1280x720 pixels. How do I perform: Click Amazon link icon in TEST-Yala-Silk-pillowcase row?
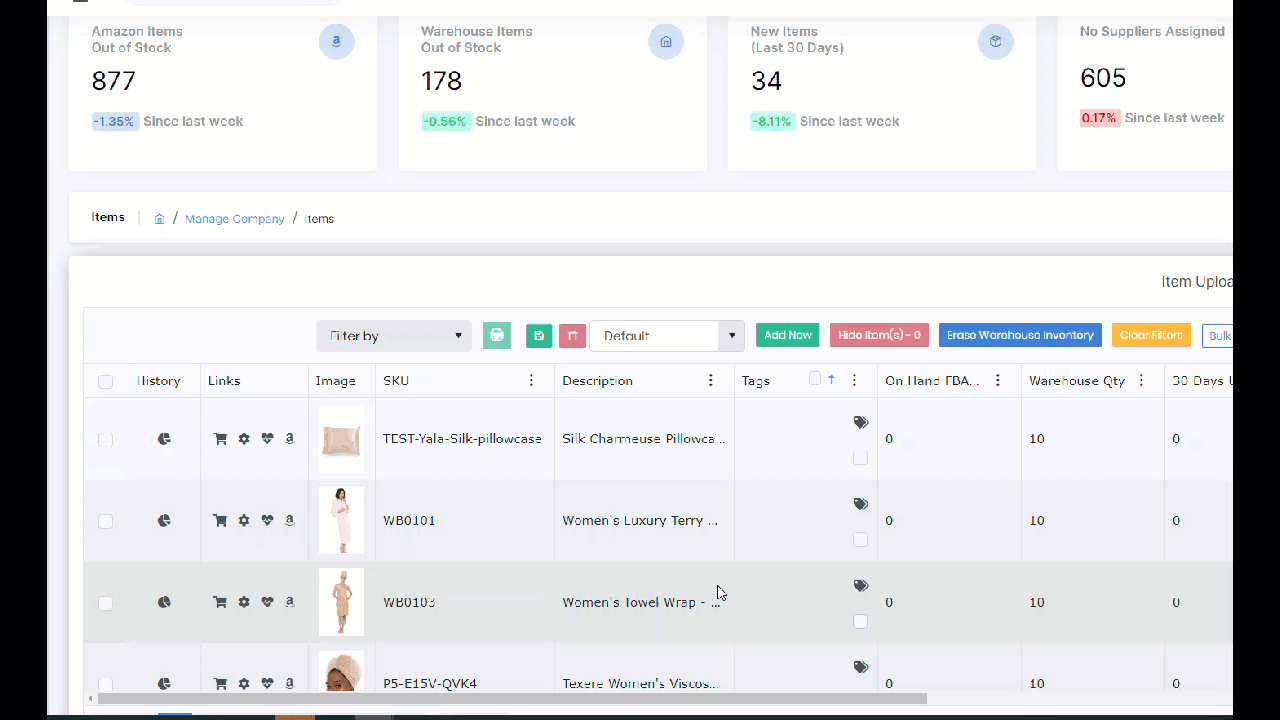[x=290, y=439]
